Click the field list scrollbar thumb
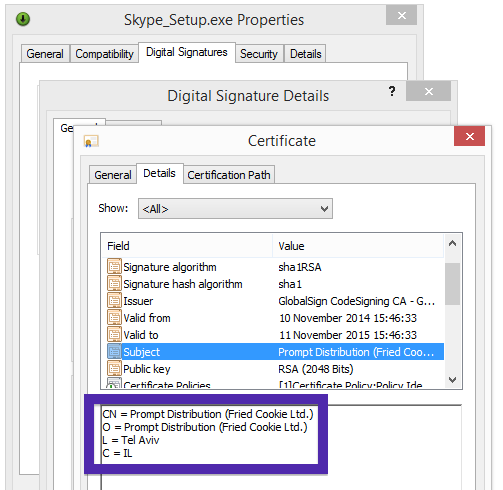Viewport: 503px width, 490px height. click(x=453, y=284)
